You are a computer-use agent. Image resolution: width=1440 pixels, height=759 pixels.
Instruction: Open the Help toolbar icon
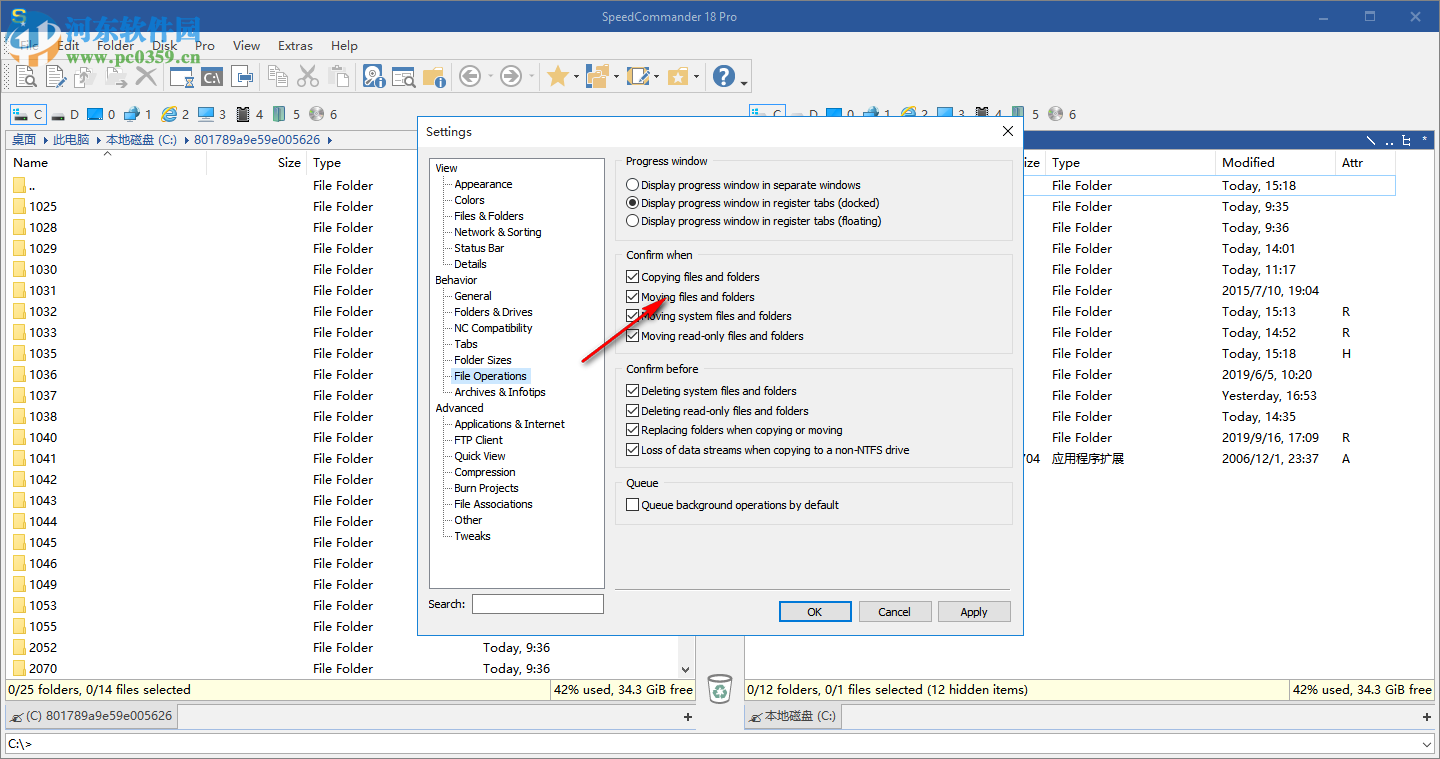pyautogui.click(x=722, y=76)
